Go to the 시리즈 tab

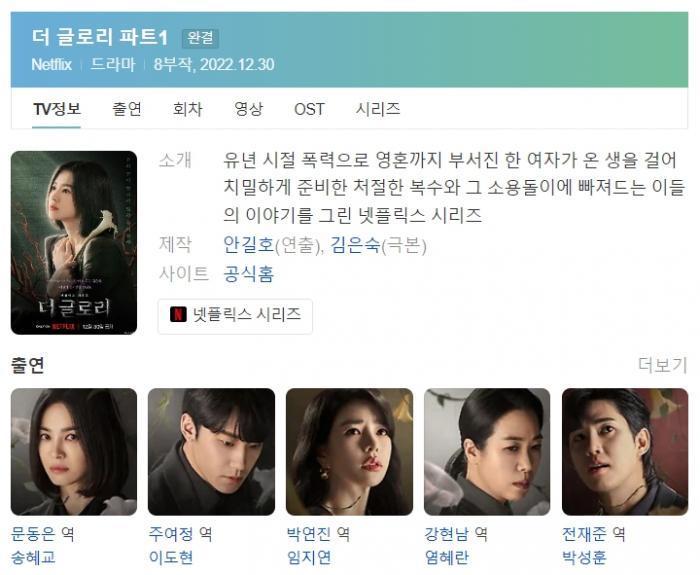click(378, 109)
